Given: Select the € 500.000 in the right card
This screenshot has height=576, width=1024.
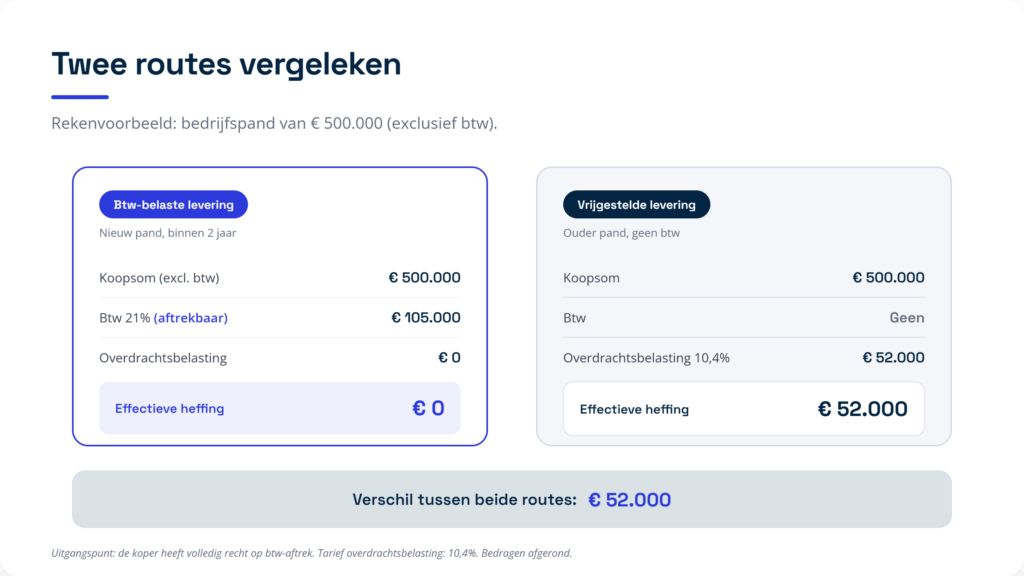Looking at the screenshot, I should pos(888,278).
